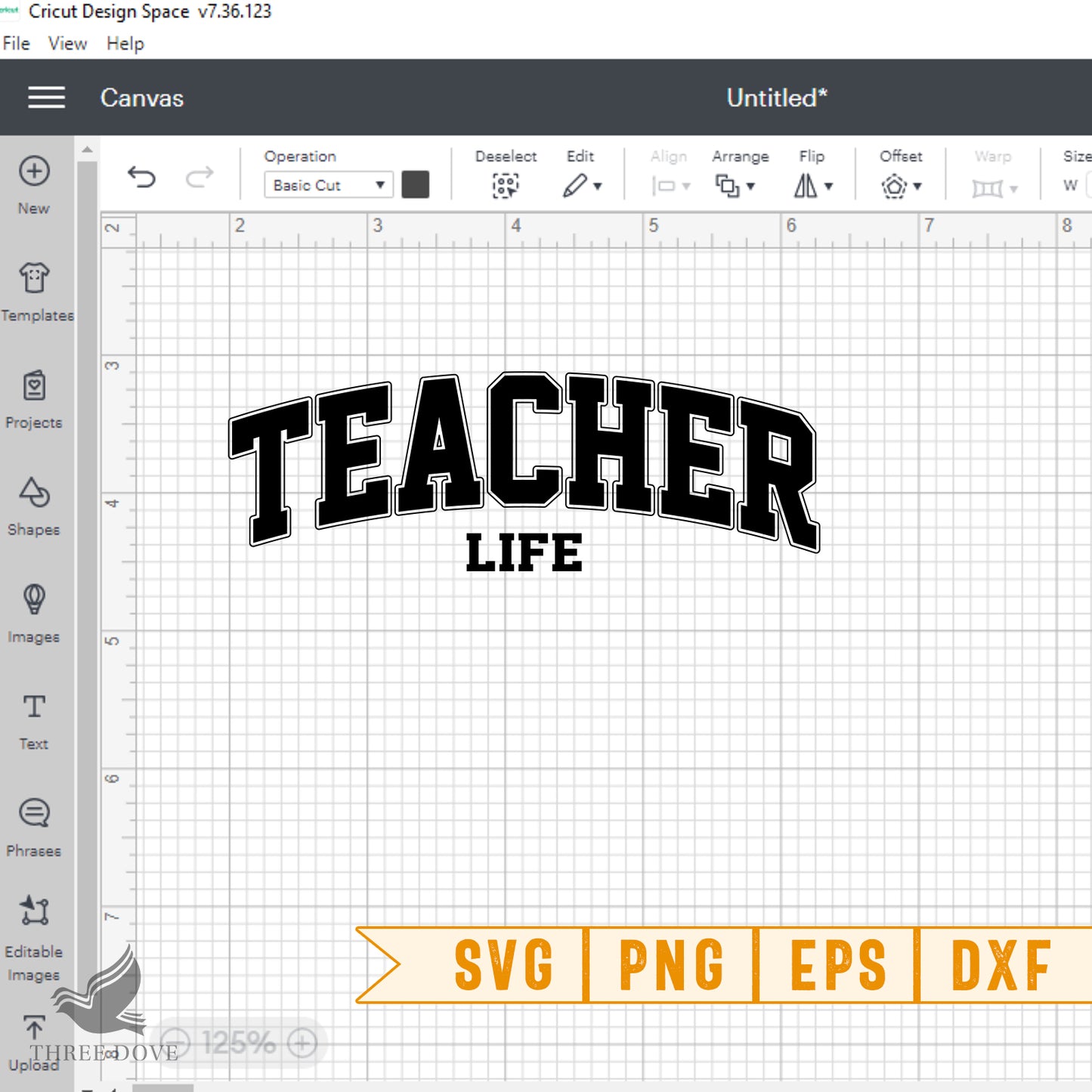1092x1092 pixels.
Task: Open the hamburger main menu
Action: tap(46, 97)
